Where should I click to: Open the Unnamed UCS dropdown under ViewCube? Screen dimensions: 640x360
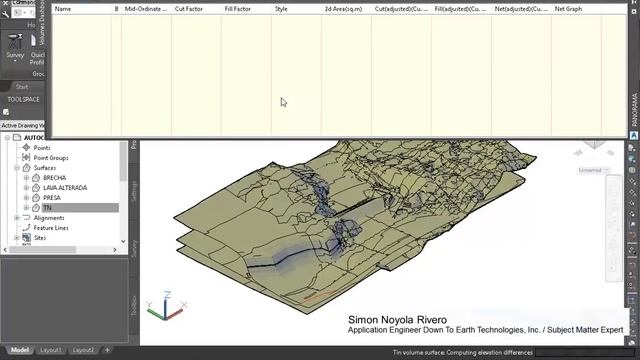[x=594, y=170]
